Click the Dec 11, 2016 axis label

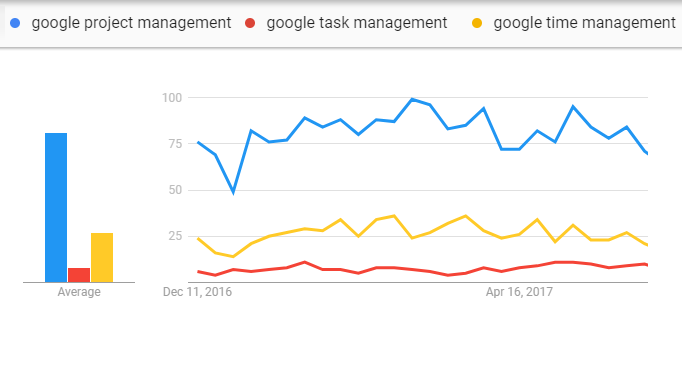tap(197, 292)
